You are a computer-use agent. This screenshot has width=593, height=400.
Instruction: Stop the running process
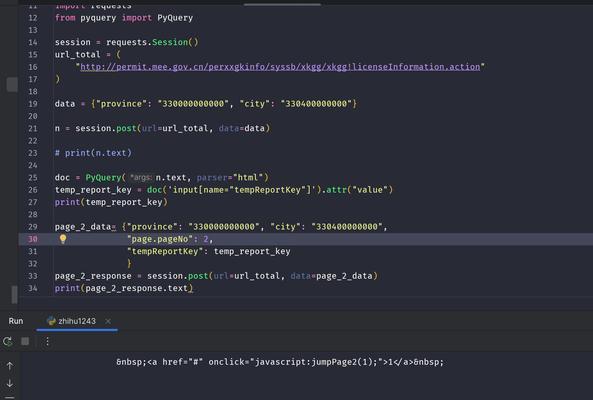click(x=25, y=341)
